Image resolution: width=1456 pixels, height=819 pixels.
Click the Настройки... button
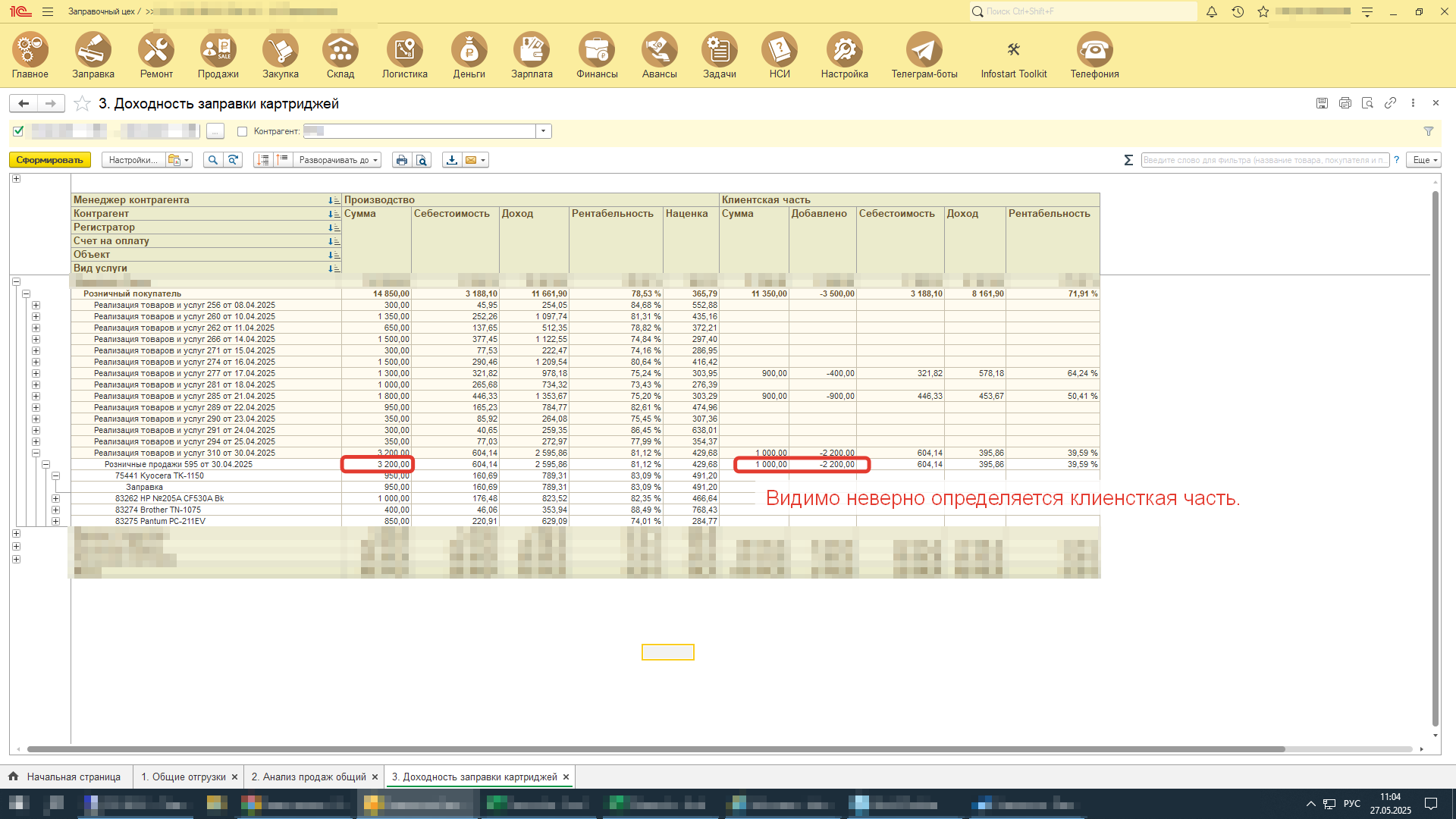click(133, 160)
